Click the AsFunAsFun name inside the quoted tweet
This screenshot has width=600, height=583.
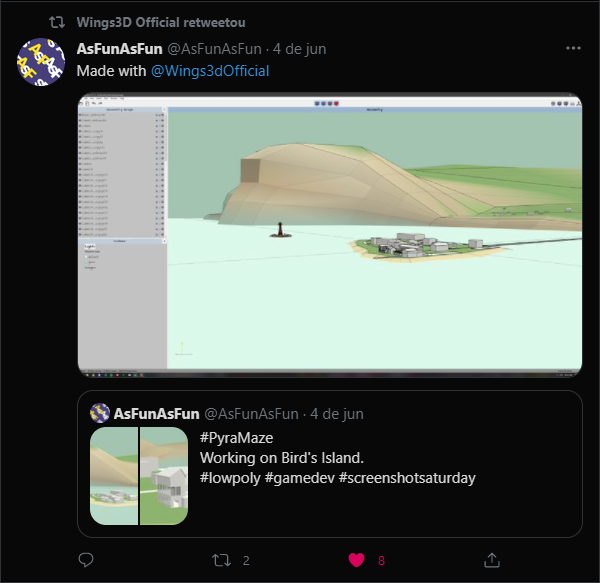[157, 414]
